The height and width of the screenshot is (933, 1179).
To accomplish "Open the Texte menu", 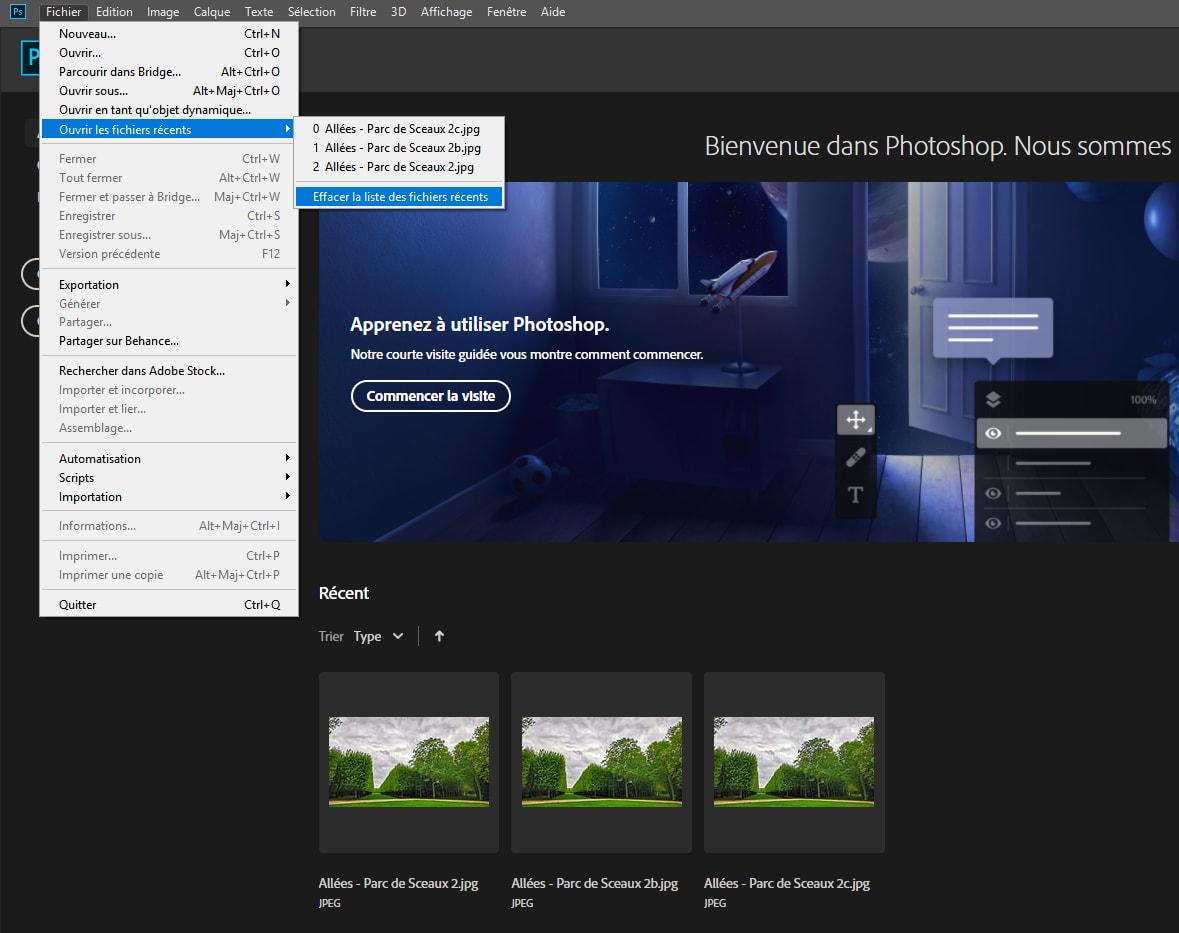I will pyautogui.click(x=259, y=11).
